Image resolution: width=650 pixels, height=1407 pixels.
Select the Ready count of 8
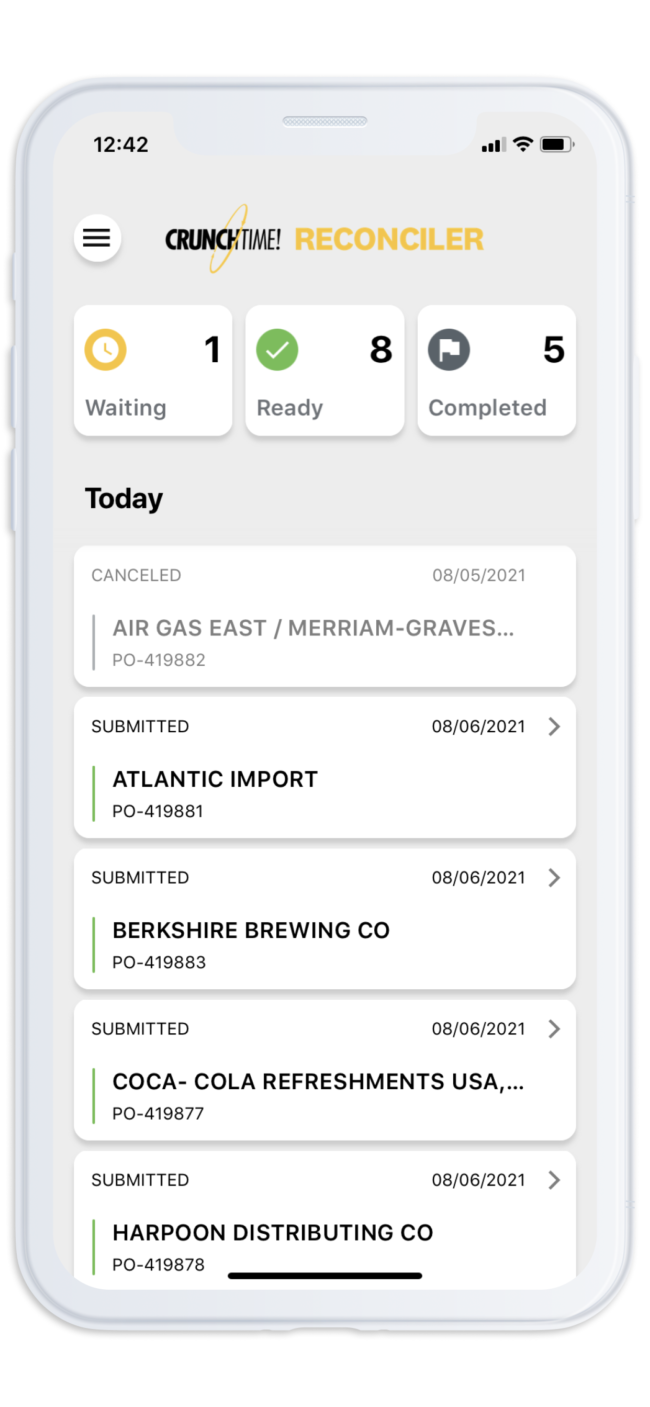(x=381, y=349)
